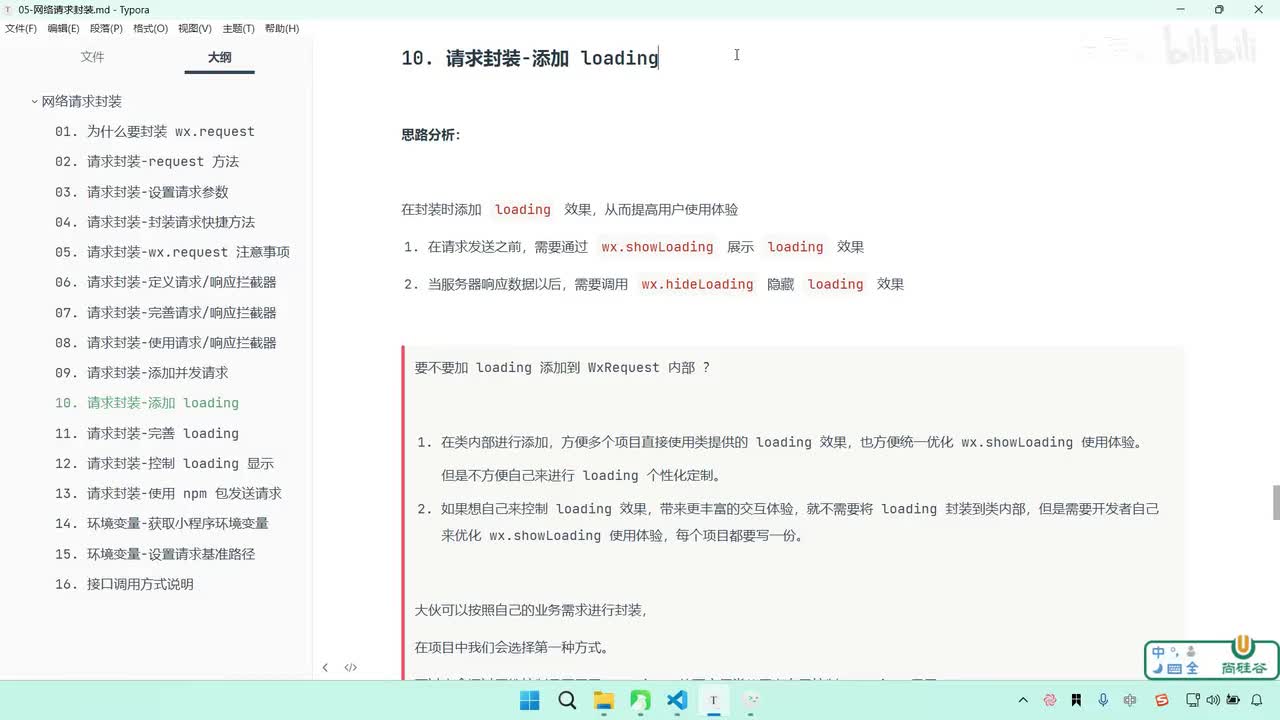
Task: Maximize or restore the Typora window
Action: pos(1218,9)
